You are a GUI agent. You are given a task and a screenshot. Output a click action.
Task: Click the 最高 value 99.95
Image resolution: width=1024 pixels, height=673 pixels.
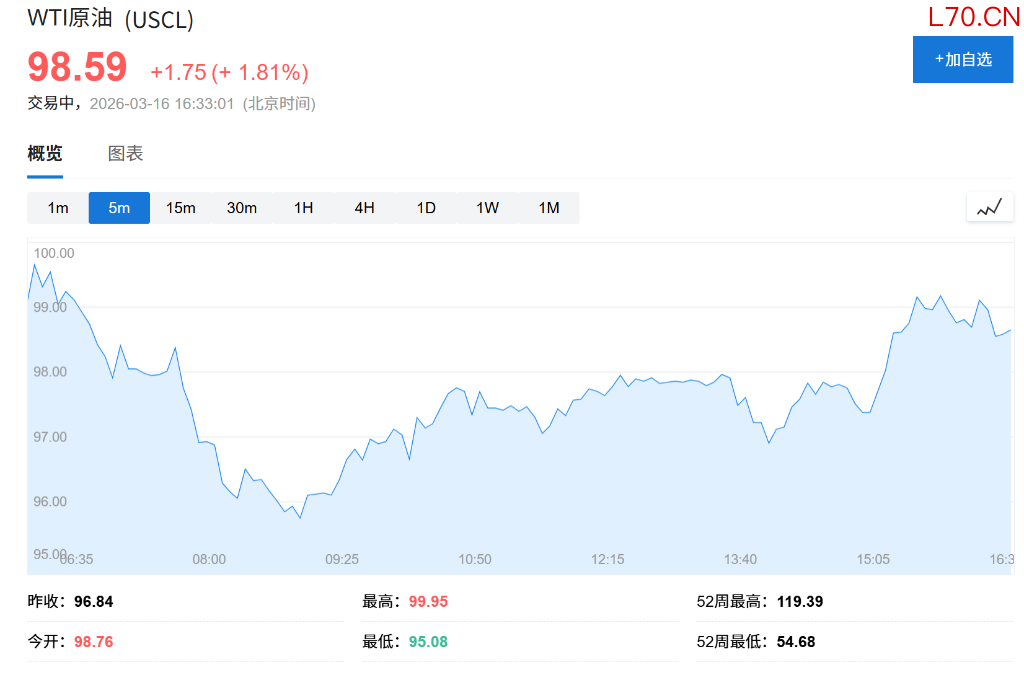pyautogui.click(x=428, y=602)
